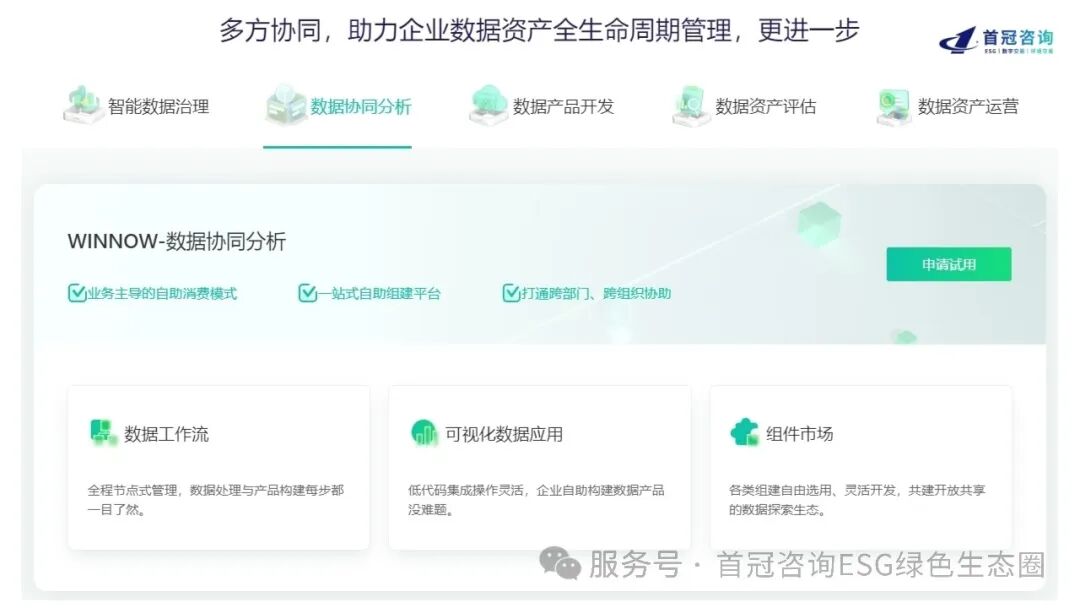Open the 数据资产评估 tab
The height and width of the screenshot is (608, 1080).
(744, 105)
